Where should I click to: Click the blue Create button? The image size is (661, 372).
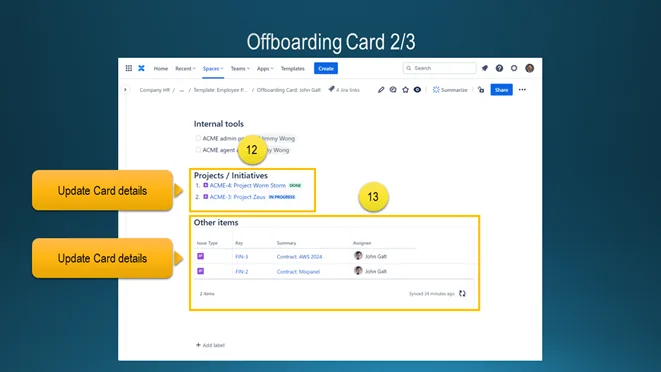326,68
